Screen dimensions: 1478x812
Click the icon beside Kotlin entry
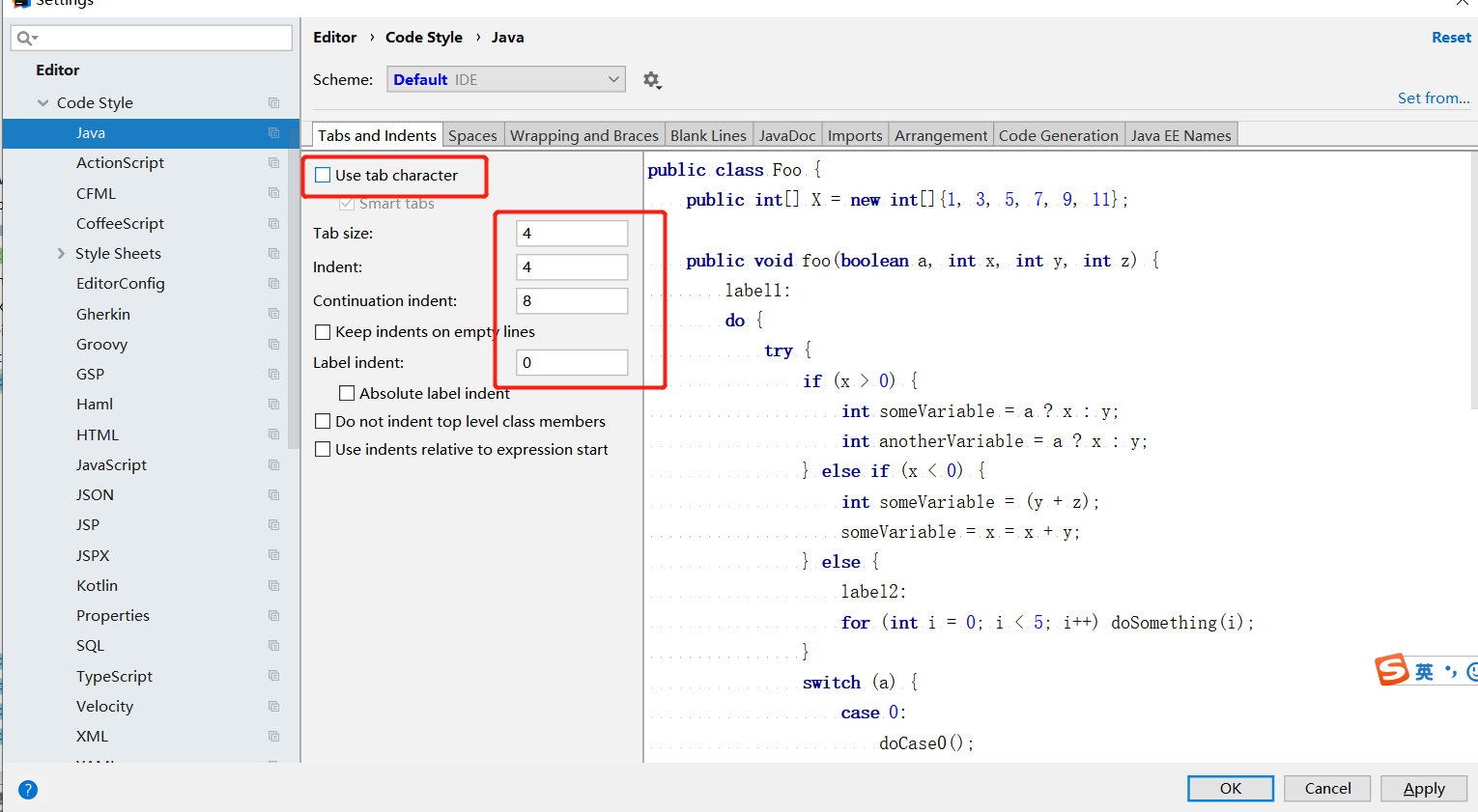pyautogui.click(x=273, y=586)
